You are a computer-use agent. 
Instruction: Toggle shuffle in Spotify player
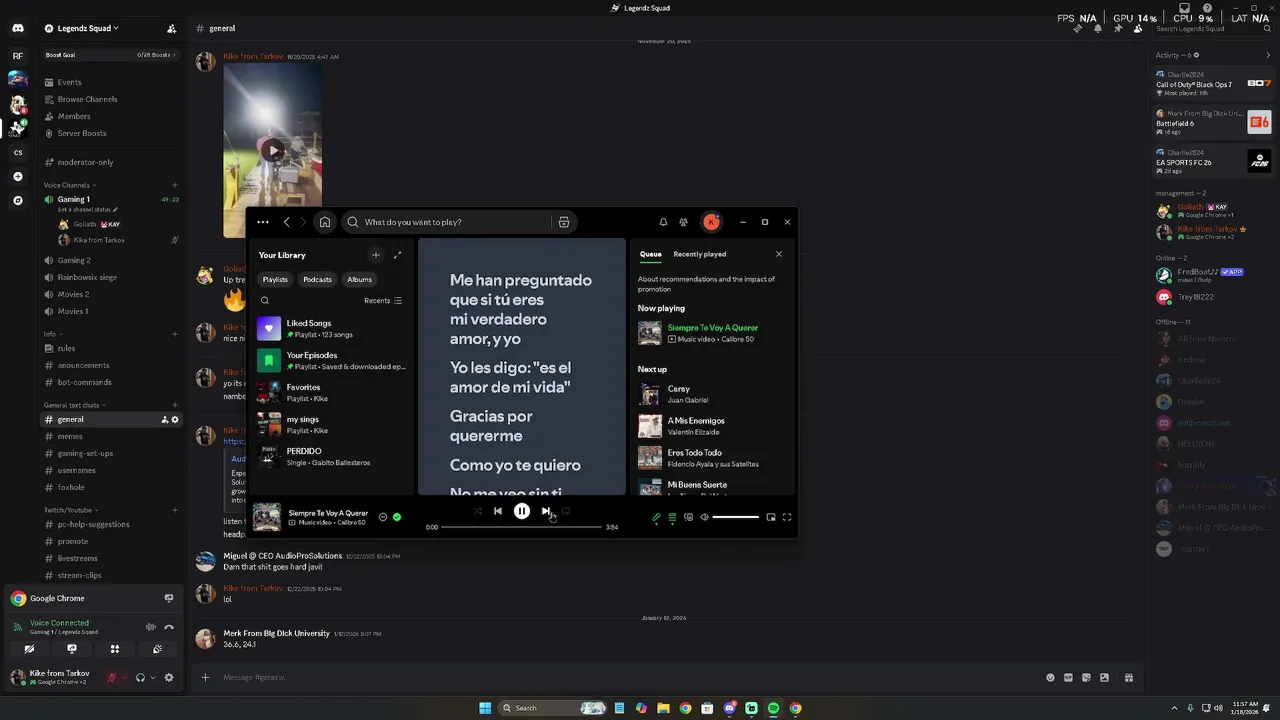[x=477, y=511]
